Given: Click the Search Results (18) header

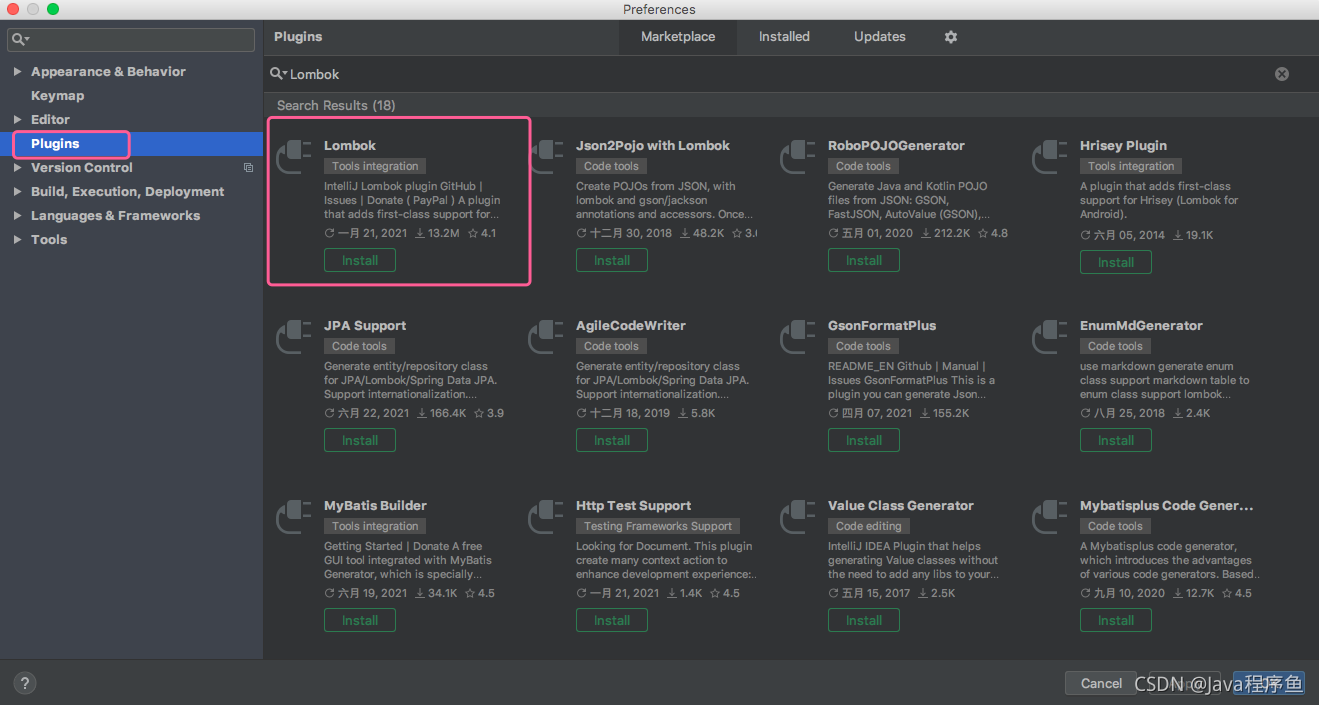Looking at the screenshot, I should point(336,105).
